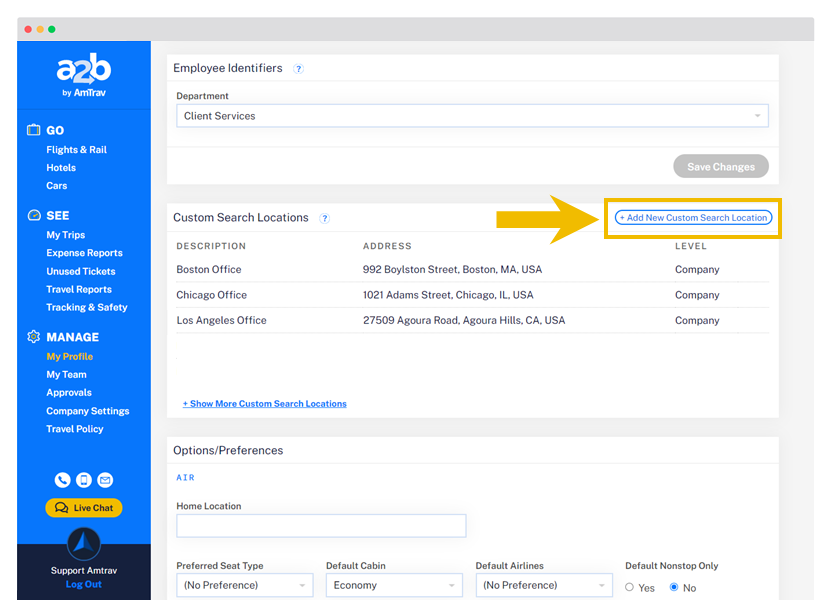Click the Support Amtrav avatar icon
This screenshot has width=832, height=600.
[84, 545]
